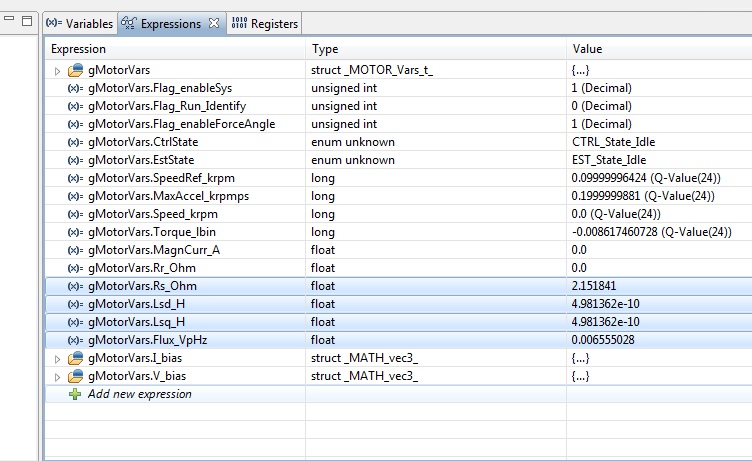Image resolution: width=752 pixels, height=461 pixels.
Task: Expand the gMotorVars struct node
Action: pyautogui.click(x=58, y=71)
